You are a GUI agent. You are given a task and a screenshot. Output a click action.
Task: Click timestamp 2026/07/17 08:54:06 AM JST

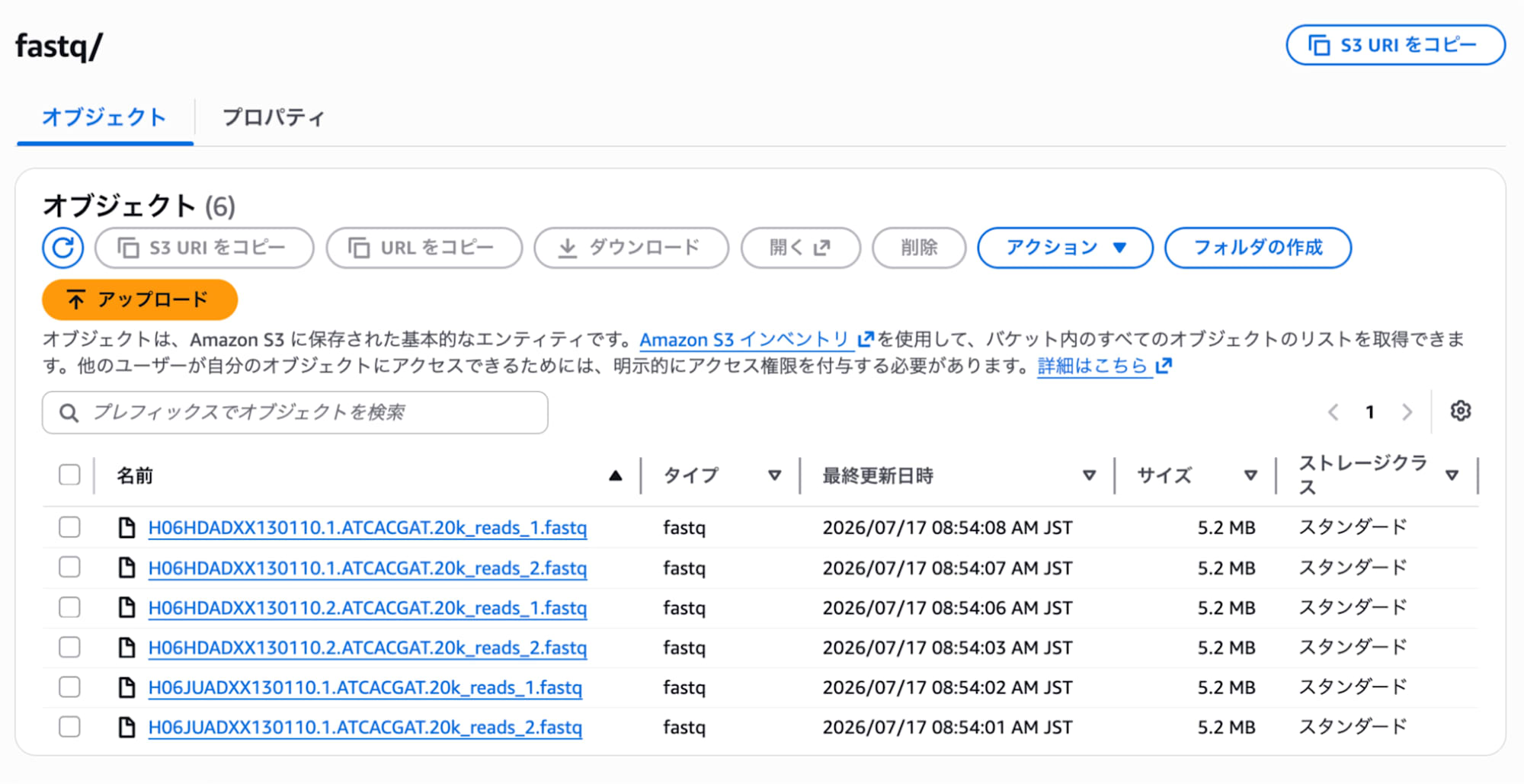[x=947, y=607]
